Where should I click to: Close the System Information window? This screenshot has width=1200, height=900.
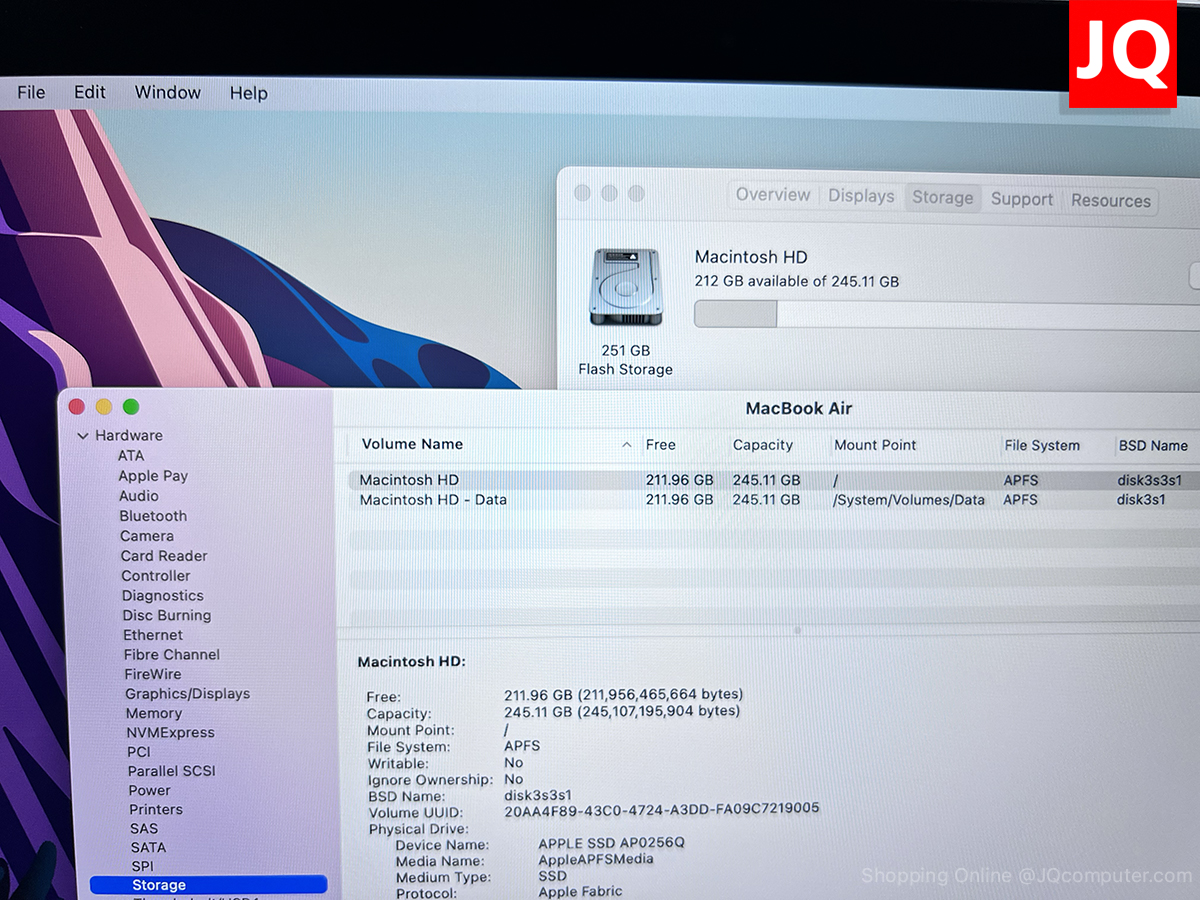pyautogui.click(x=77, y=406)
